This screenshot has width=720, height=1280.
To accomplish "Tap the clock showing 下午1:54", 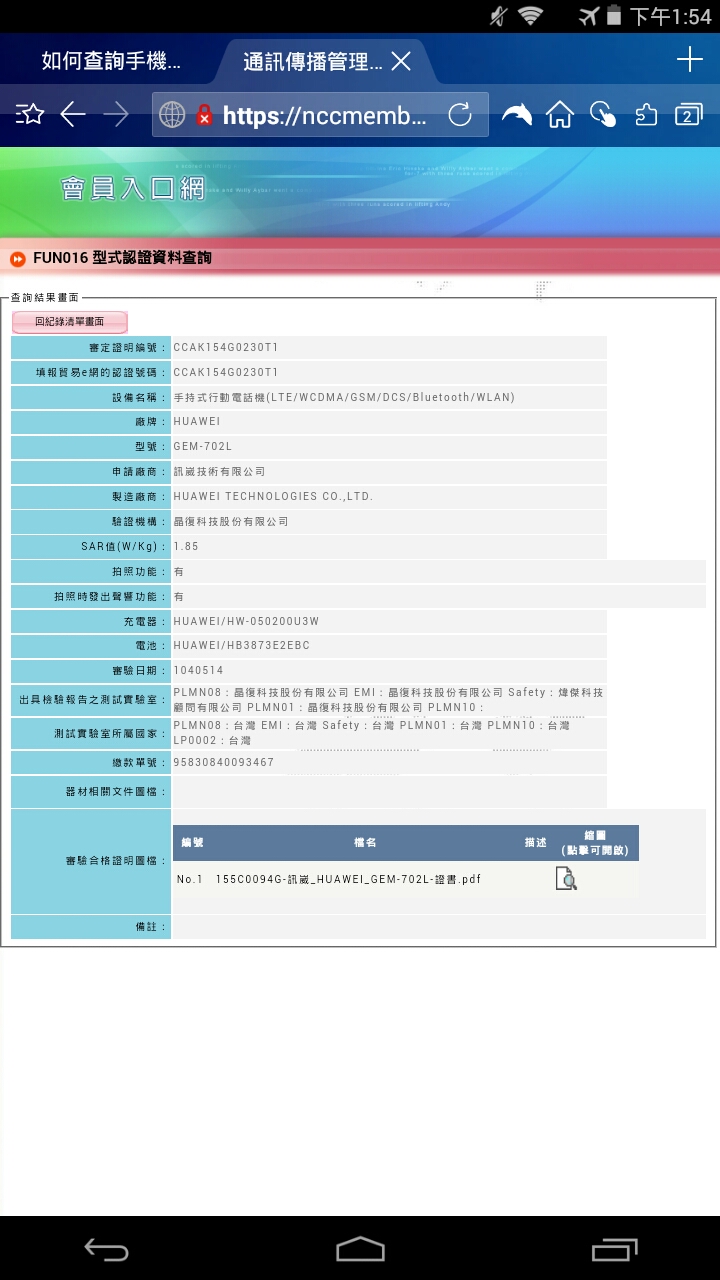I will [671, 16].
